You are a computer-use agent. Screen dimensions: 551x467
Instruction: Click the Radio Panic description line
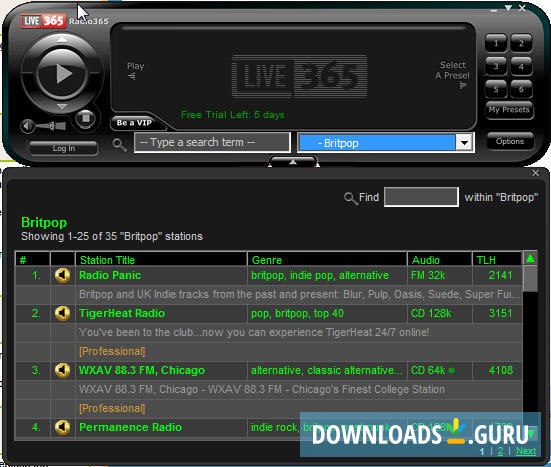299,294
